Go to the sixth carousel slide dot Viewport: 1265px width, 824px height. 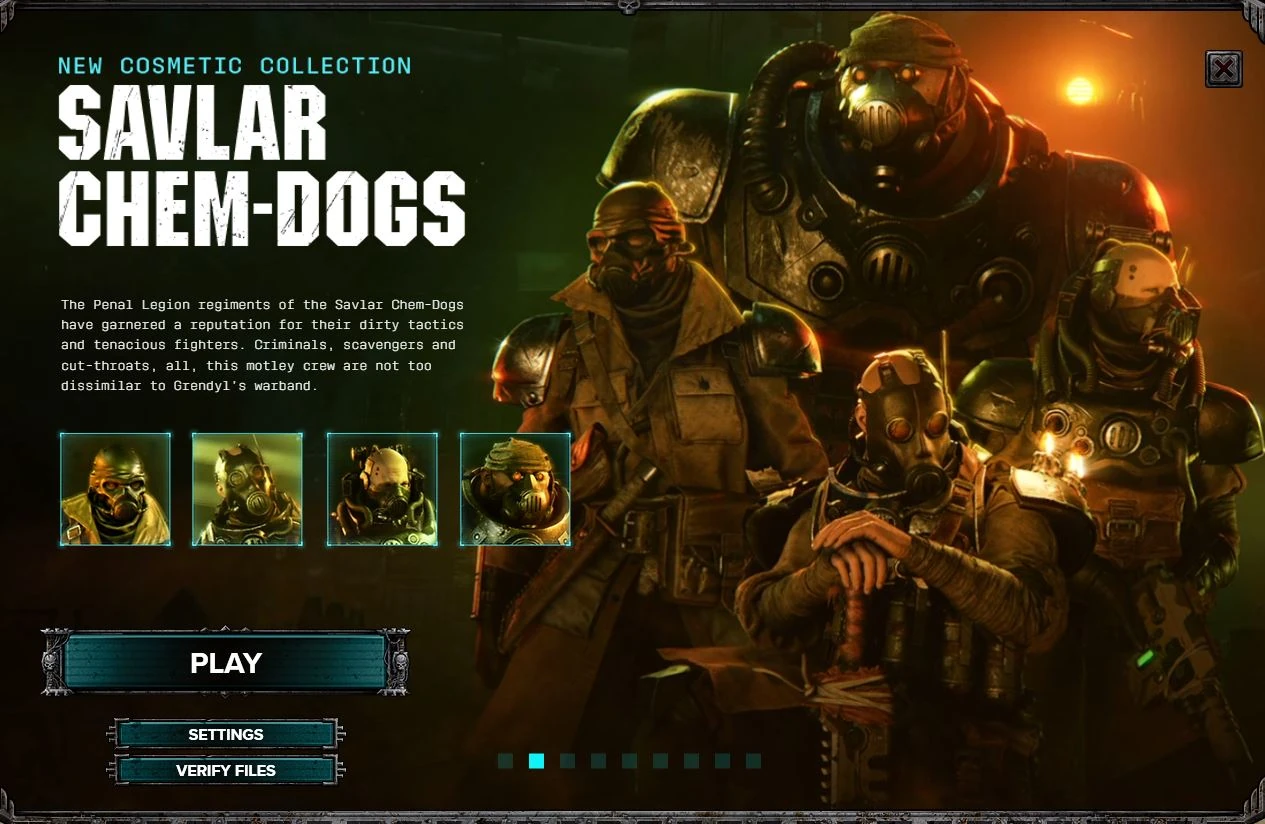pyautogui.click(x=660, y=761)
